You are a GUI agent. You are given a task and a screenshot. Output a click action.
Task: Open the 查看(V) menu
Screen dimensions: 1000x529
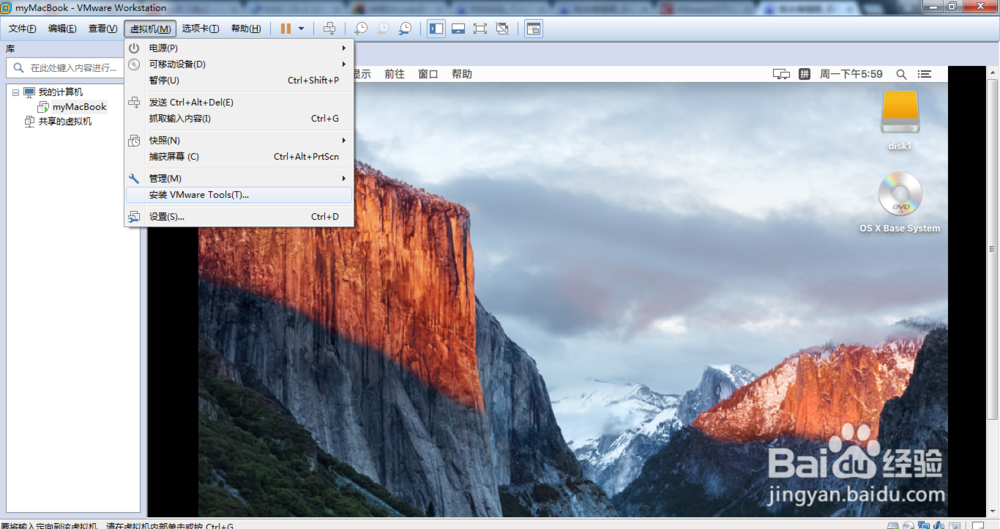[x=103, y=29]
